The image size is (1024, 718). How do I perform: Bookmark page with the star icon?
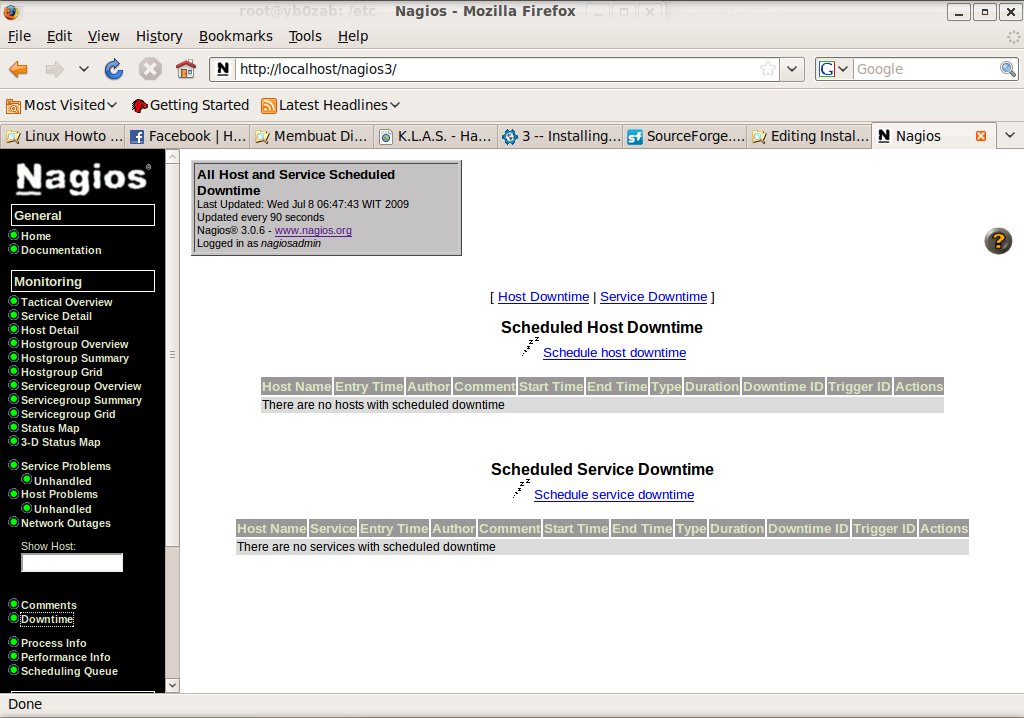[768, 69]
